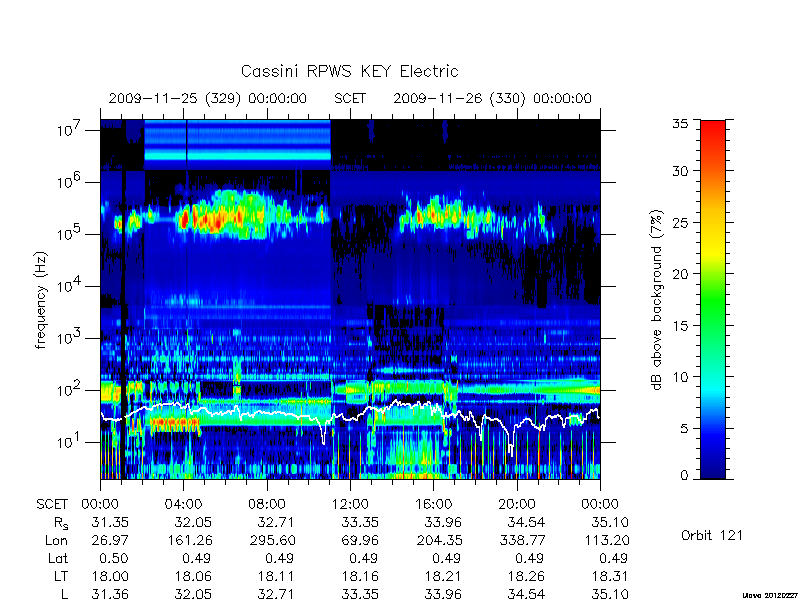Click the colorbar "35" tick label
Image resolution: width=800 pixels, height=600 pixels.
pyautogui.click(x=680, y=124)
